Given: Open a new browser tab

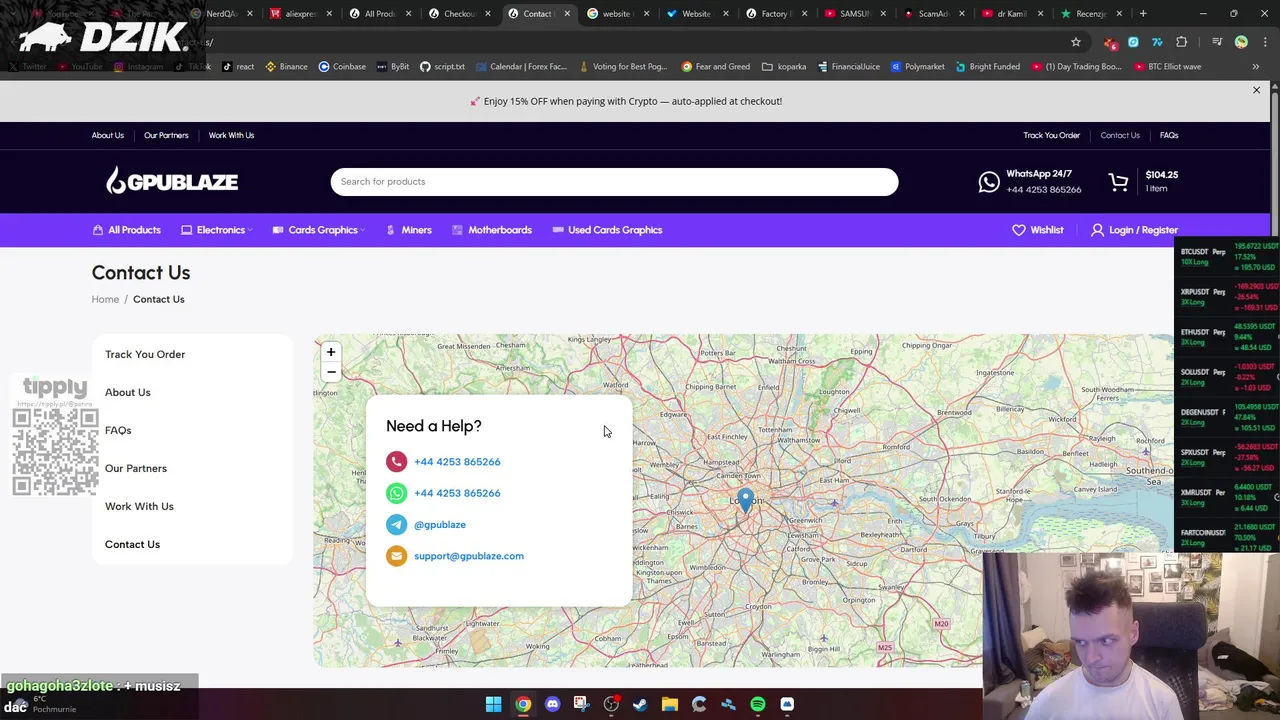Looking at the screenshot, I should tap(1143, 14).
